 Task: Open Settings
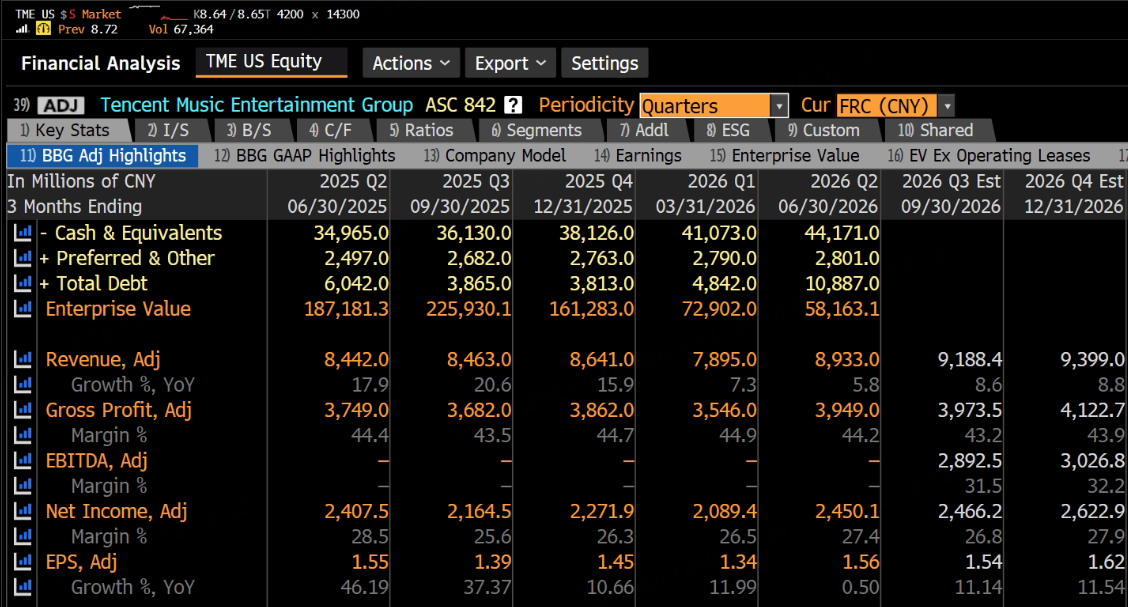604,63
